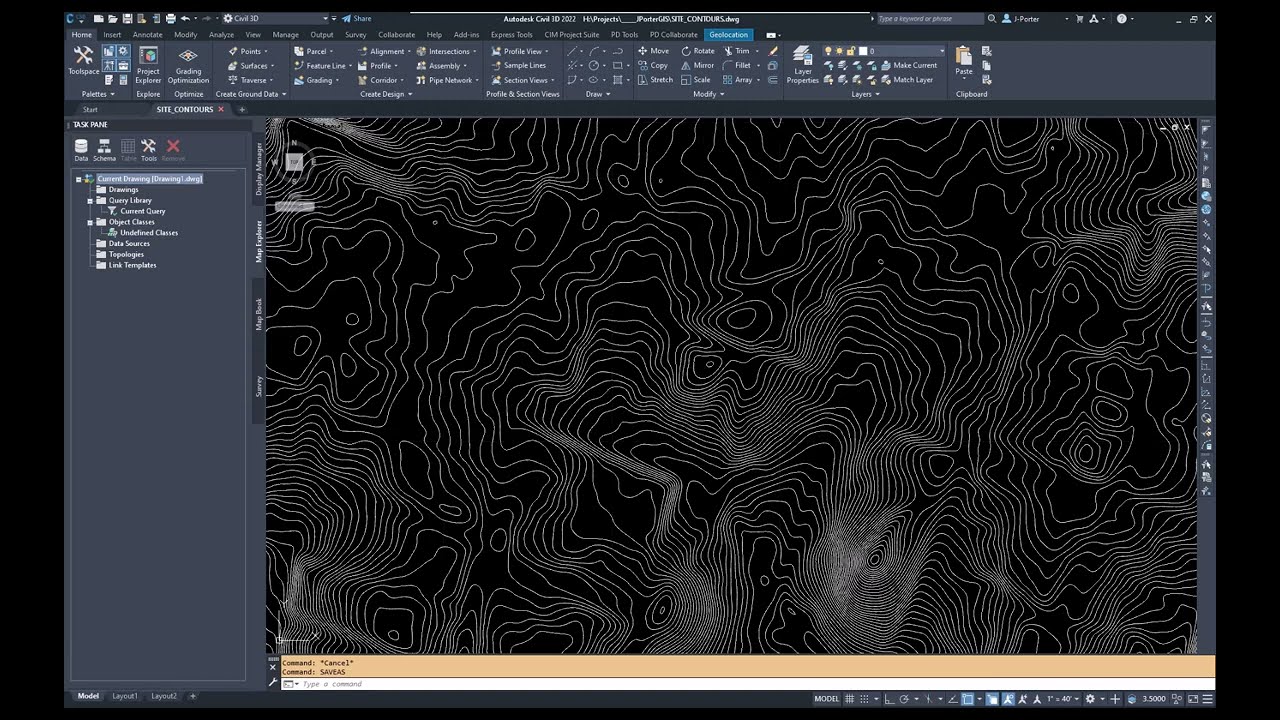
Task: Open the Civil 3D workspace dropdown
Action: tap(276, 18)
